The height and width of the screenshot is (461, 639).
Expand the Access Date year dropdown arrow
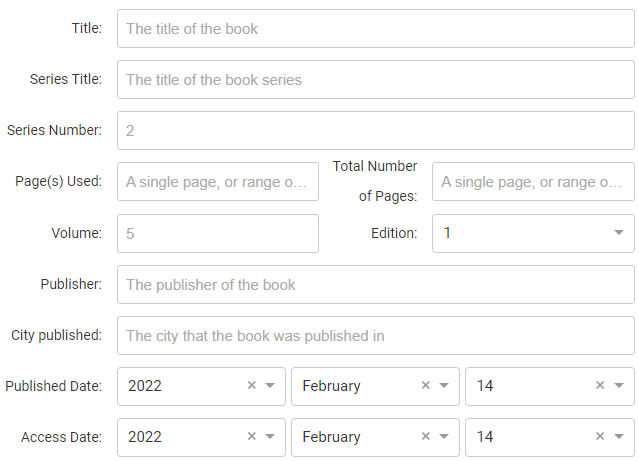tap(270, 438)
